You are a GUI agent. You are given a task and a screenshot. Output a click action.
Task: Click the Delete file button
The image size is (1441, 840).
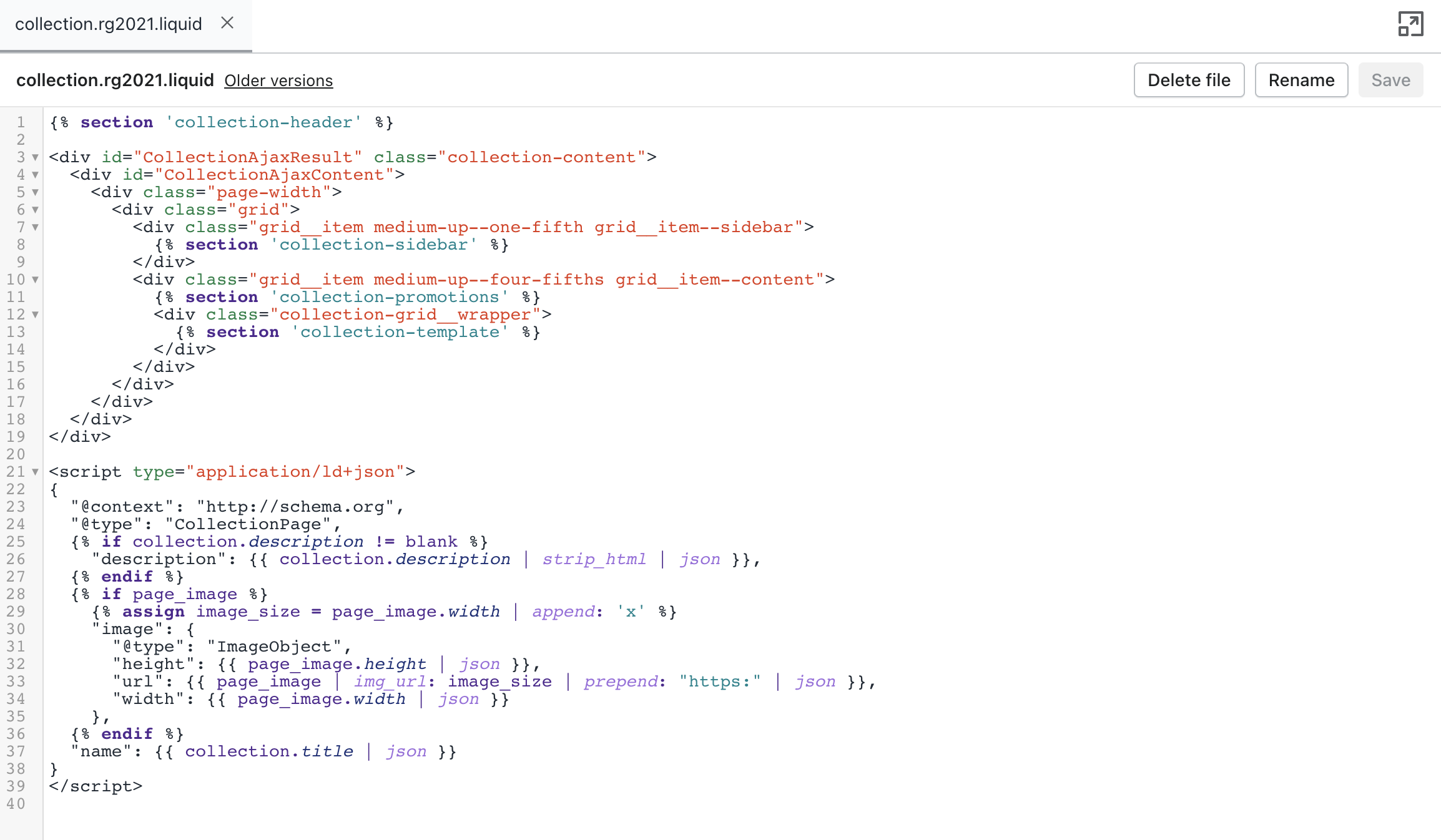pyautogui.click(x=1188, y=80)
